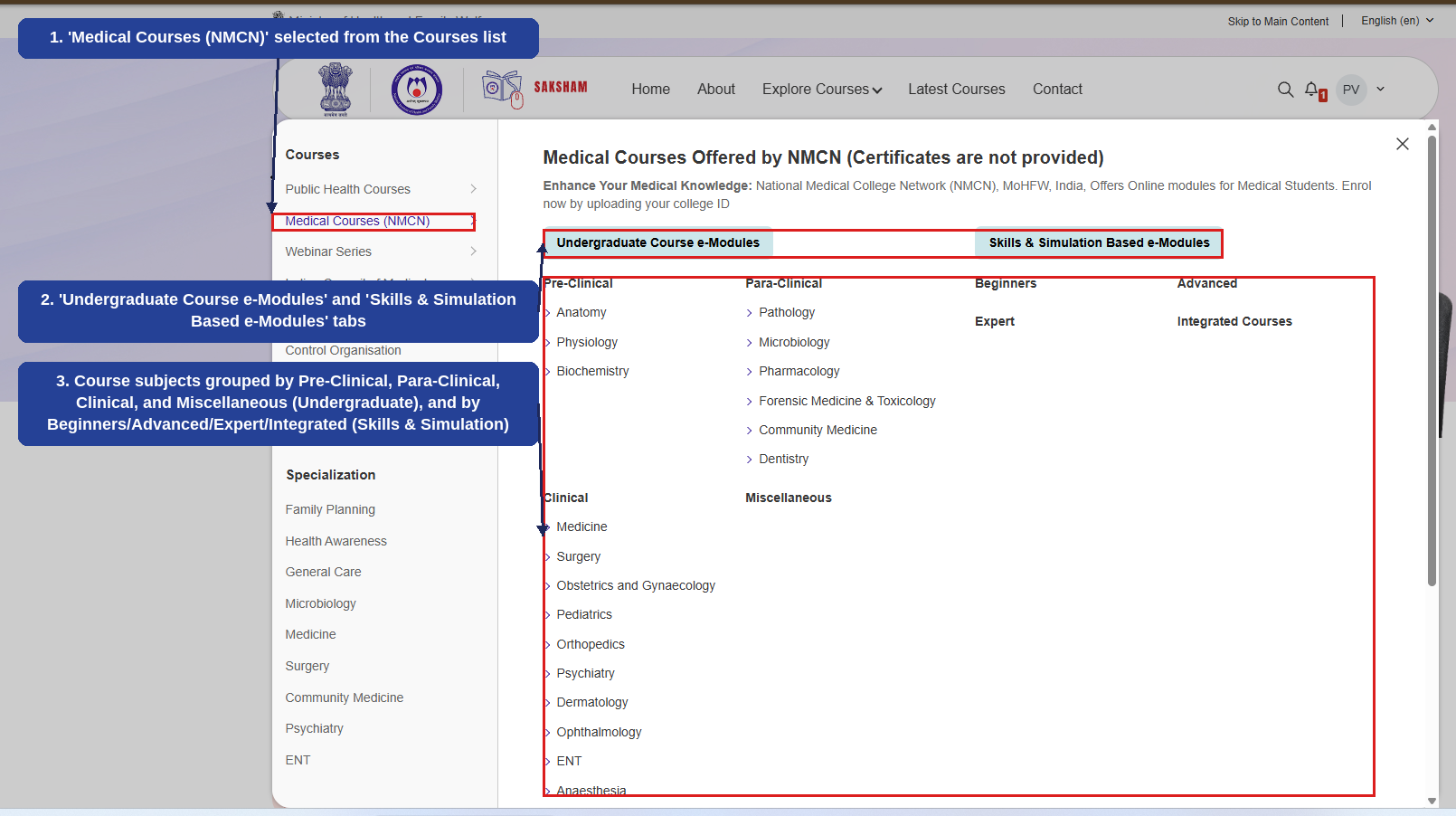Click scrollbar down arrow
The image size is (1456, 816).
(1432, 801)
